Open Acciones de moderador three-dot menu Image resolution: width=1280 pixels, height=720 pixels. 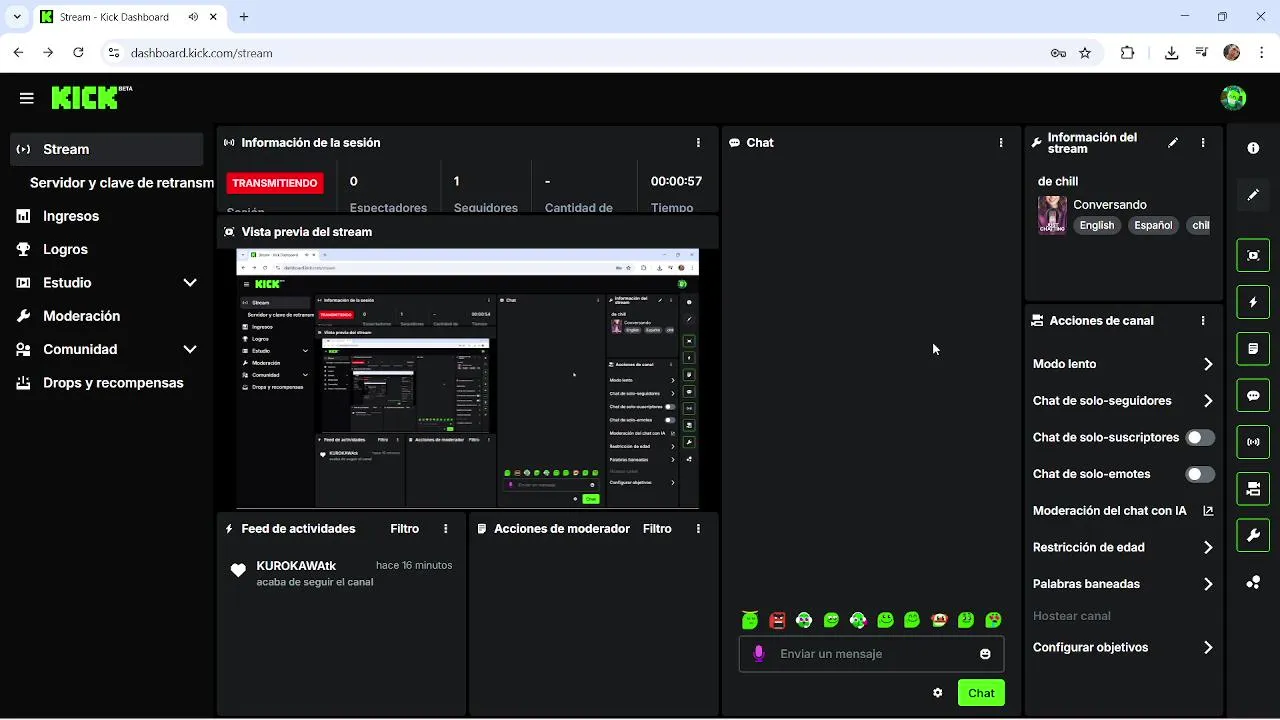pyautogui.click(x=698, y=529)
